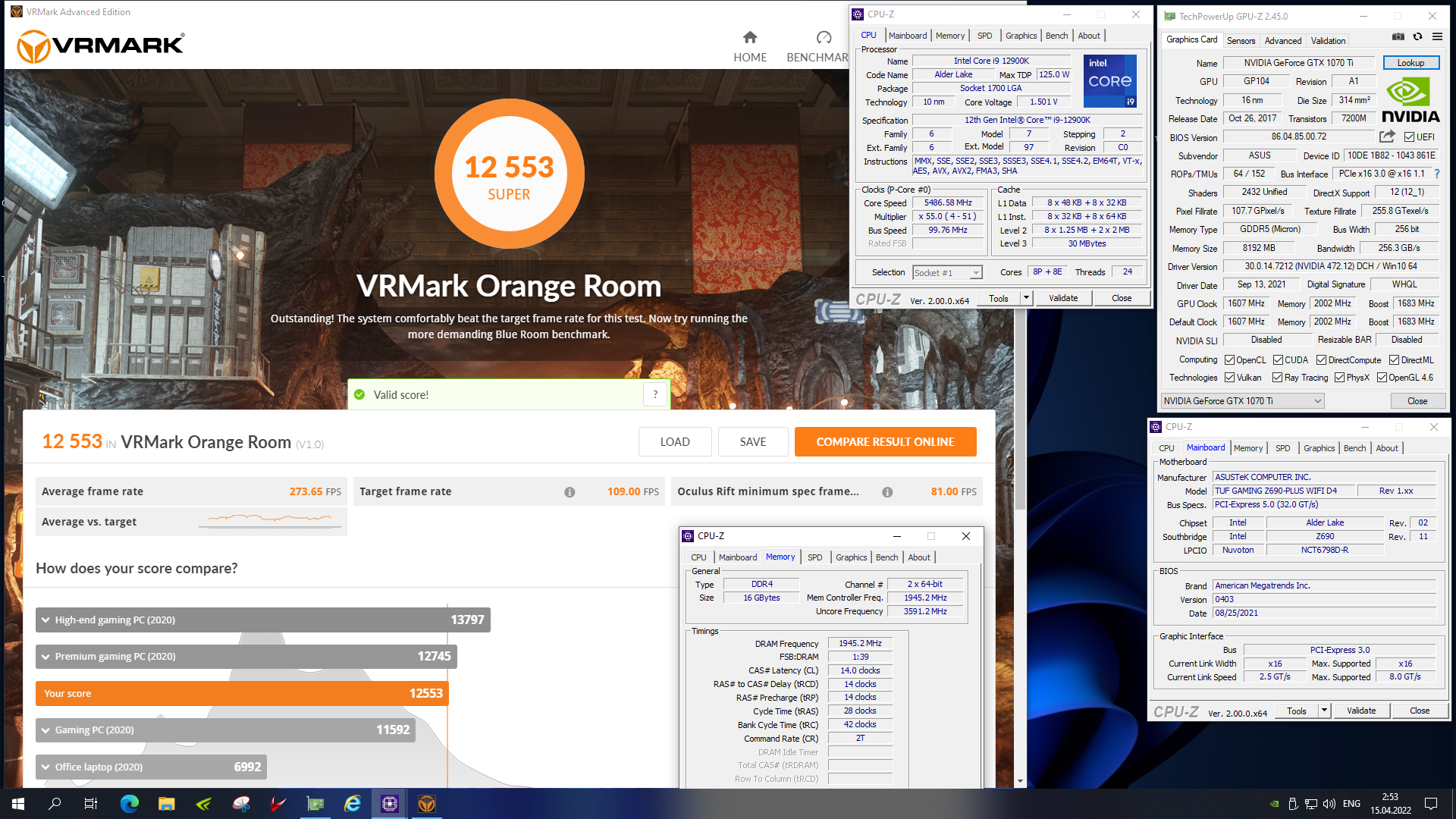Click the SAVE button in VRMark
Image resolution: width=1456 pixels, height=819 pixels.
click(753, 442)
